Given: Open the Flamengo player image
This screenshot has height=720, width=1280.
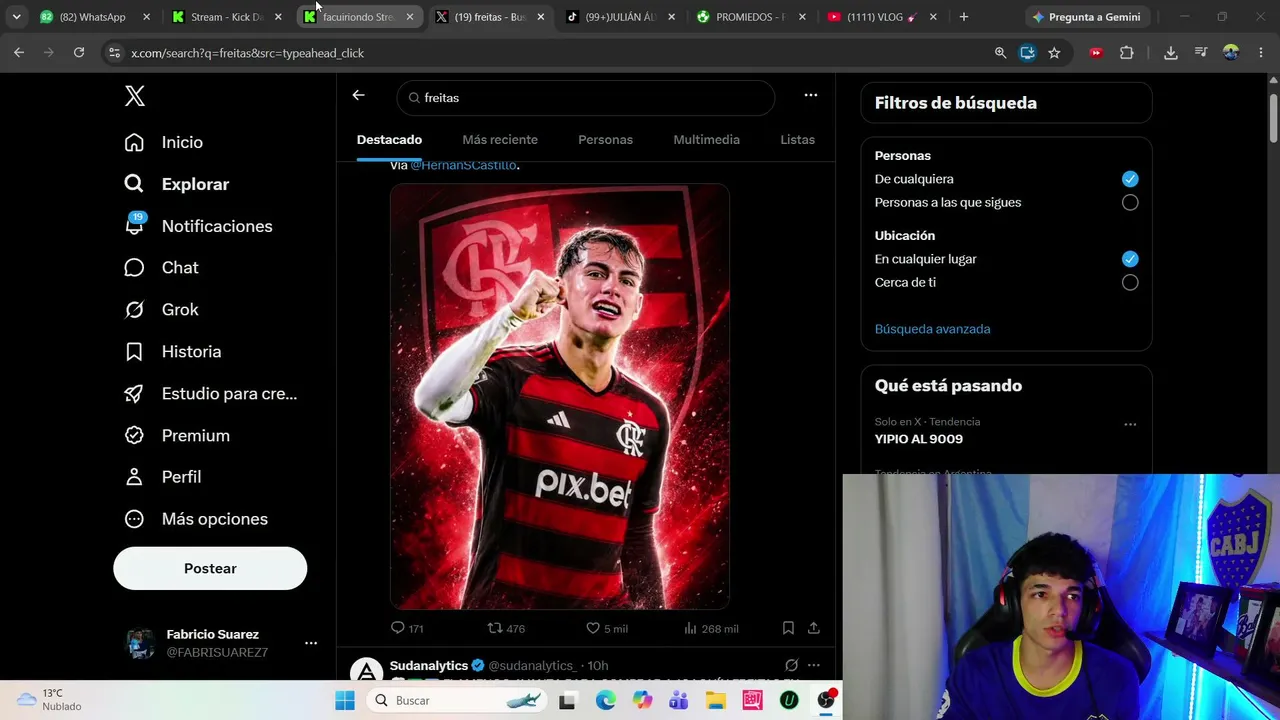Looking at the screenshot, I should coord(560,396).
